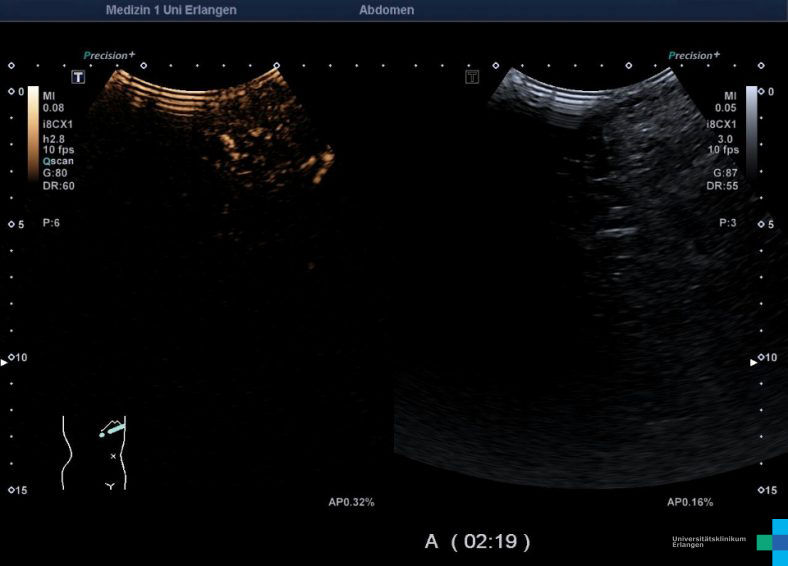Click the right focus arrow at depth 10

[x=755, y=362]
